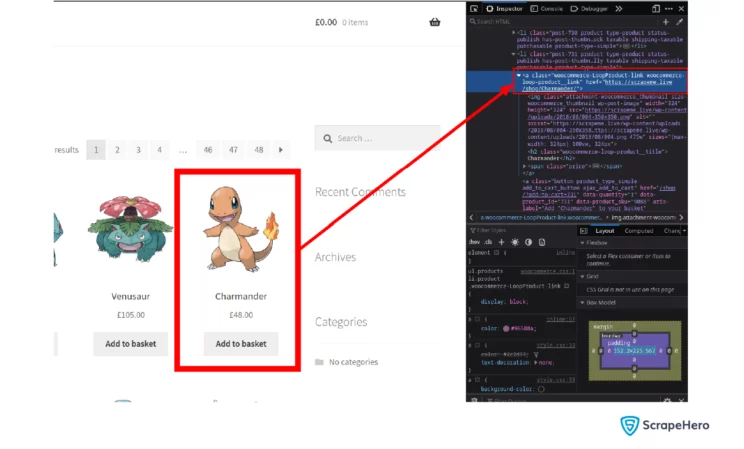This screenshot has width=744, height=449.
Task: Switch to the Console tab
Action: 547,9
